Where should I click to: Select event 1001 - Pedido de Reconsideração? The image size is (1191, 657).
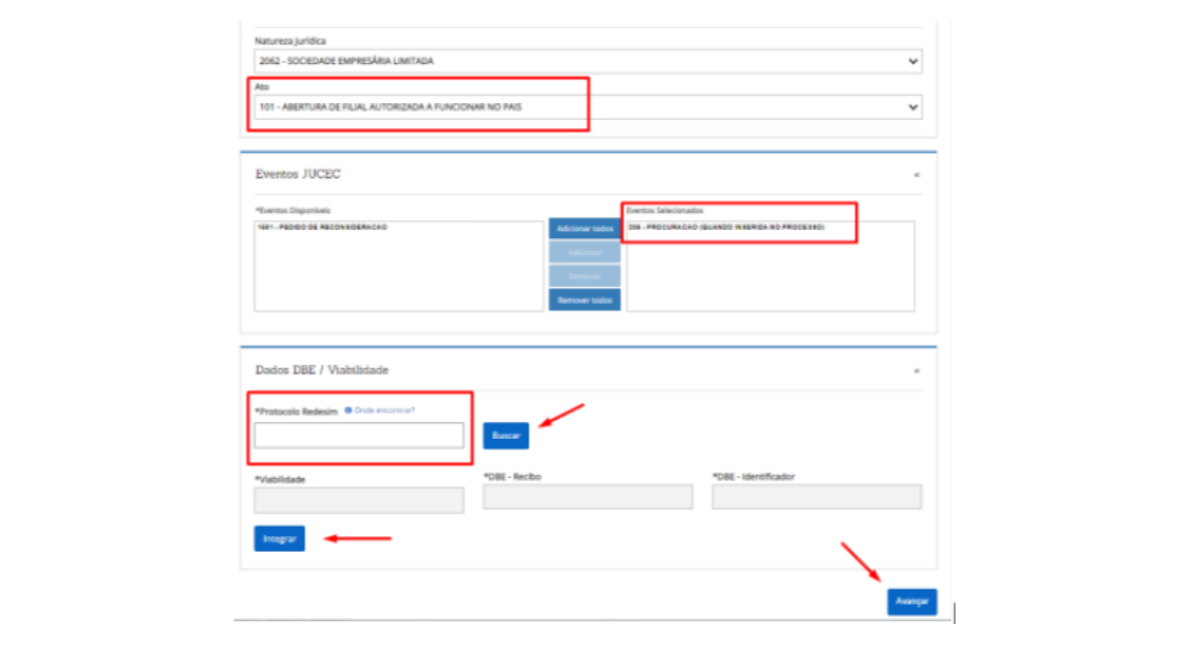click(322, 228)
